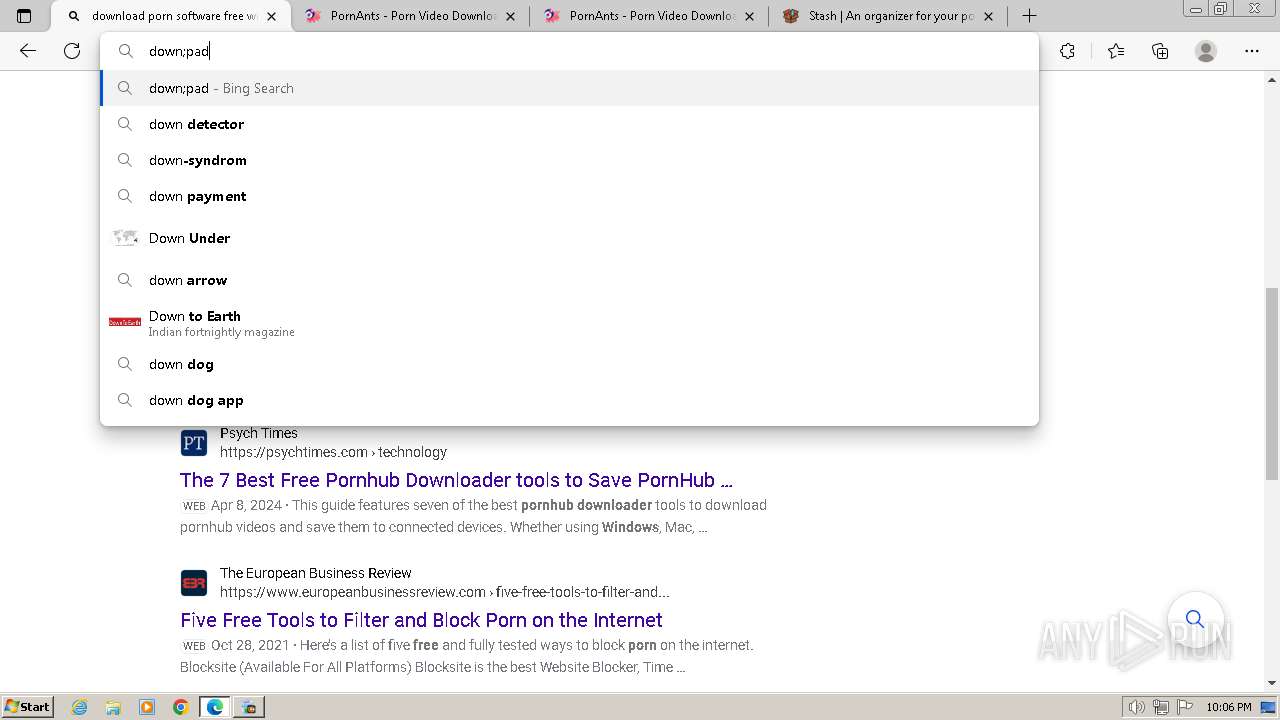Open the Collections icon
The height and width of the screenshot is (720, 1280).
tap(1160, 51)
